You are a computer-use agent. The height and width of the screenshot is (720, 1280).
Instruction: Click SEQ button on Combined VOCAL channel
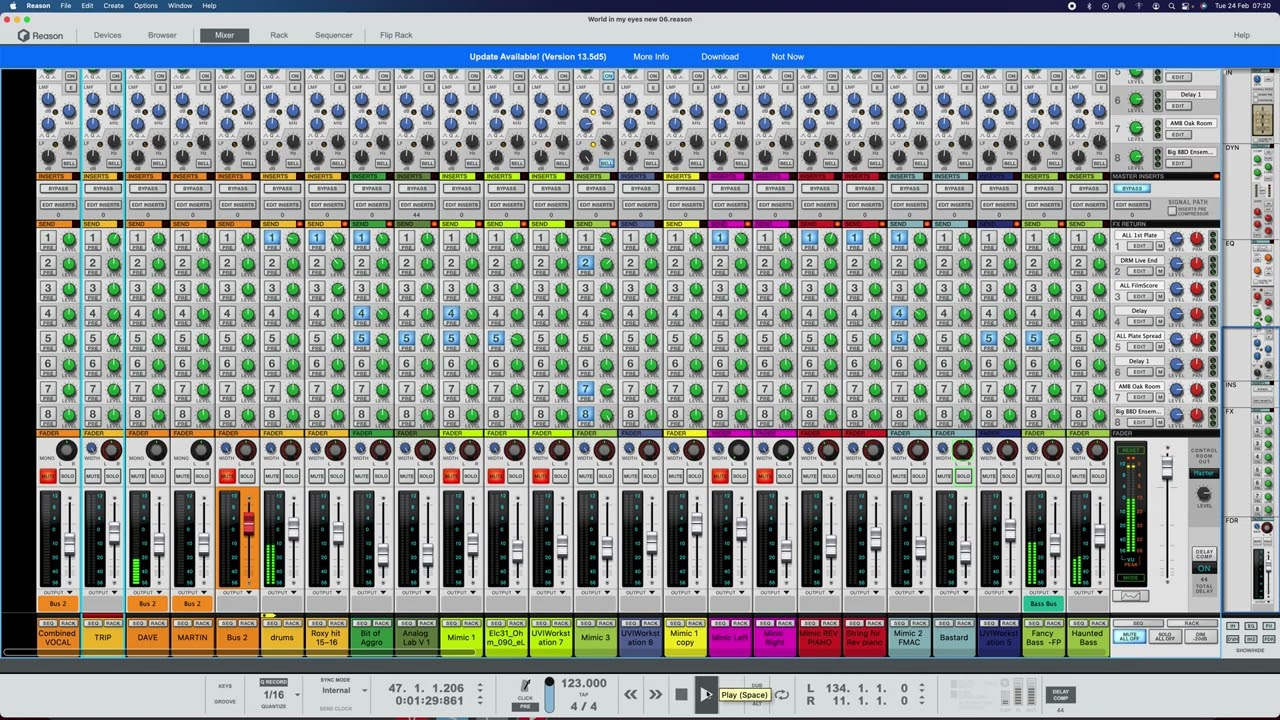[47, 623]
